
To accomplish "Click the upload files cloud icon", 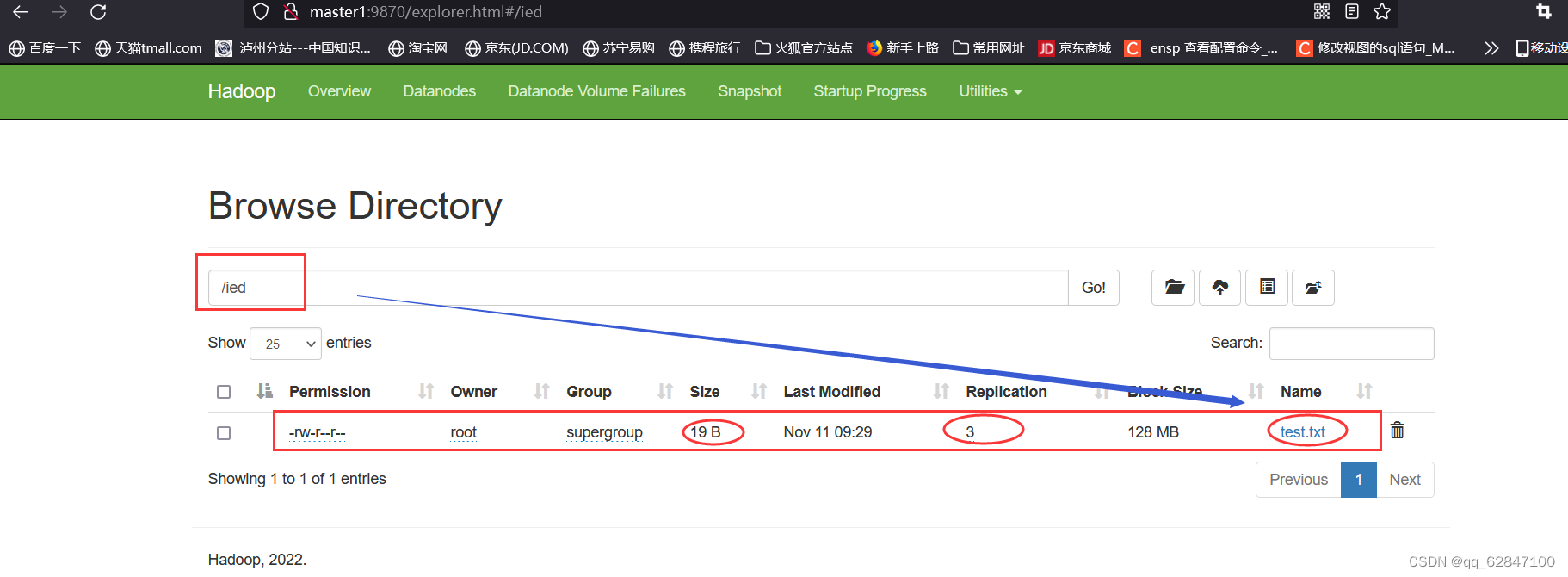I will (x=1219, y=287).
